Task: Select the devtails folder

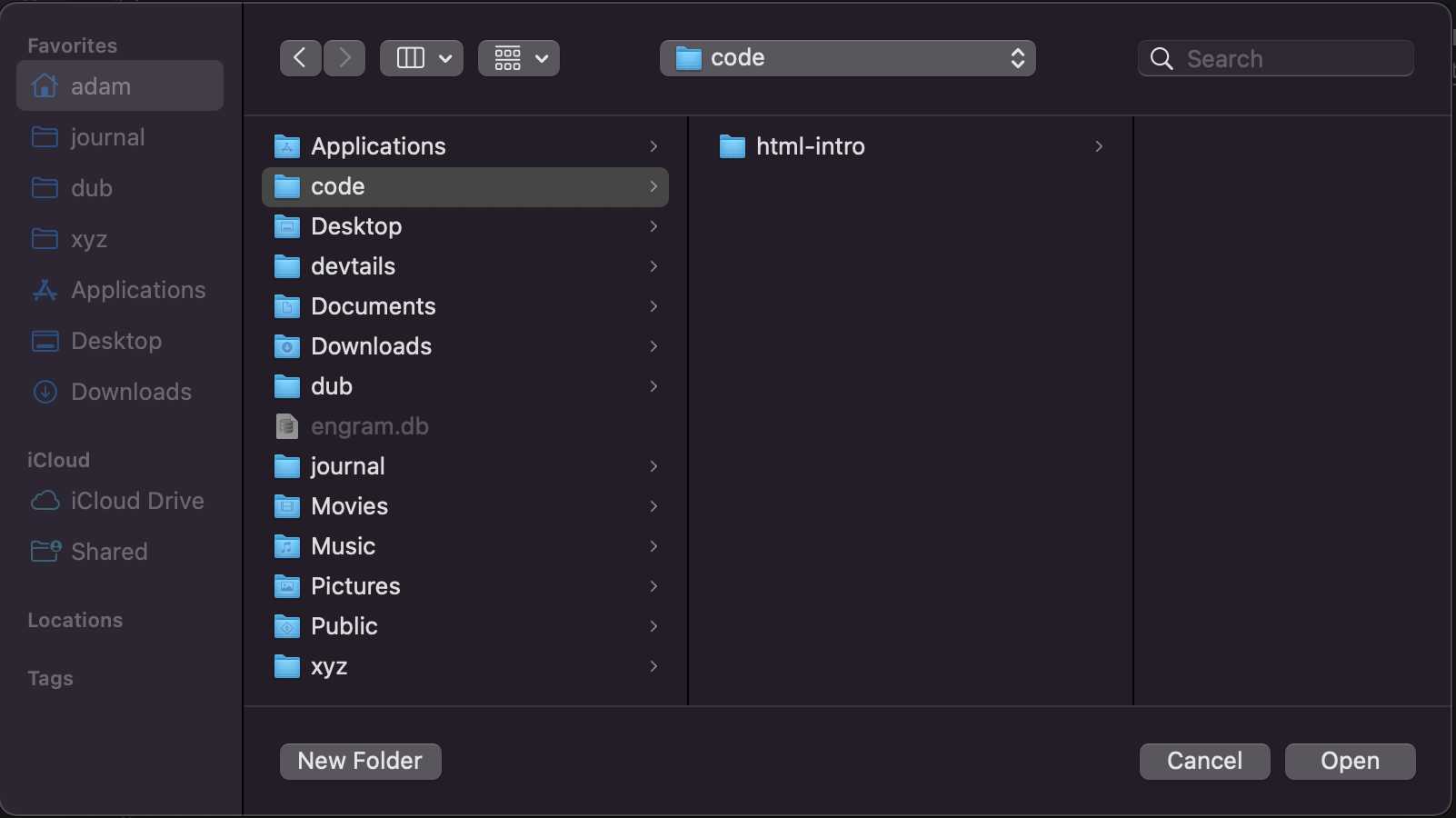Action: pyautogui.click(x=353, y=266)
